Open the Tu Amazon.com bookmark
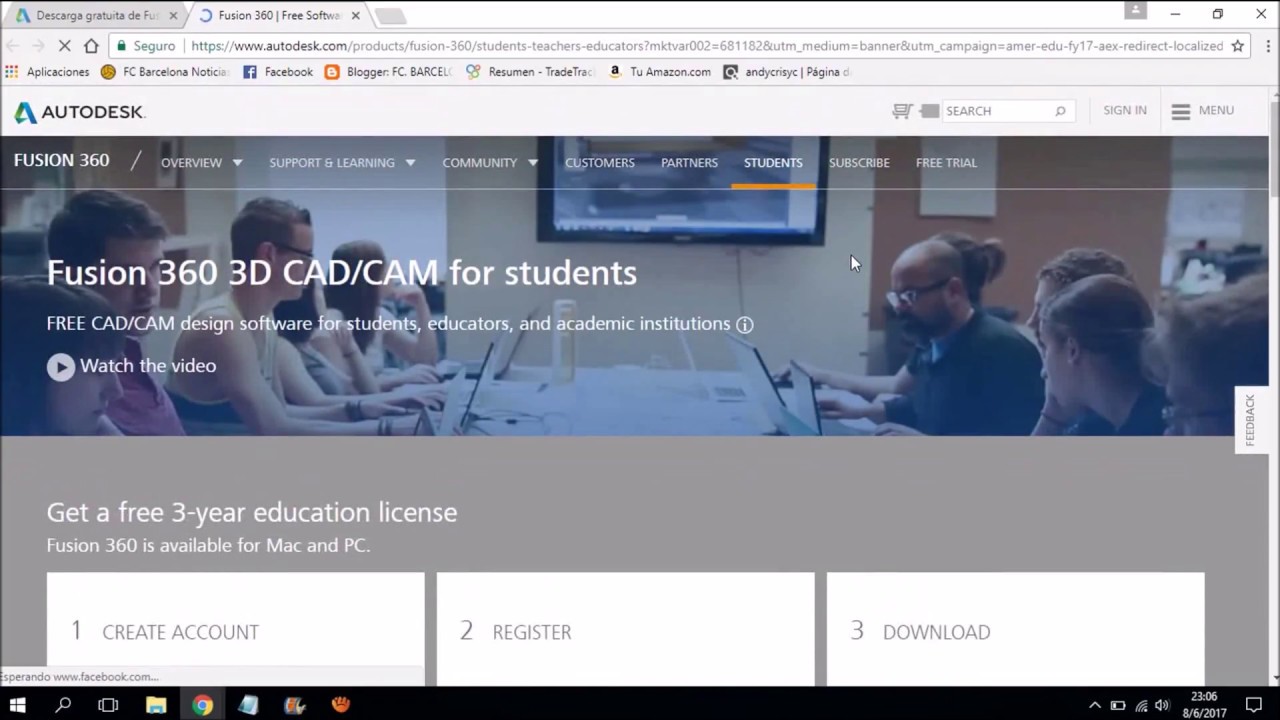The width and height of the screenshot is (1280, 720). [660, 72]
